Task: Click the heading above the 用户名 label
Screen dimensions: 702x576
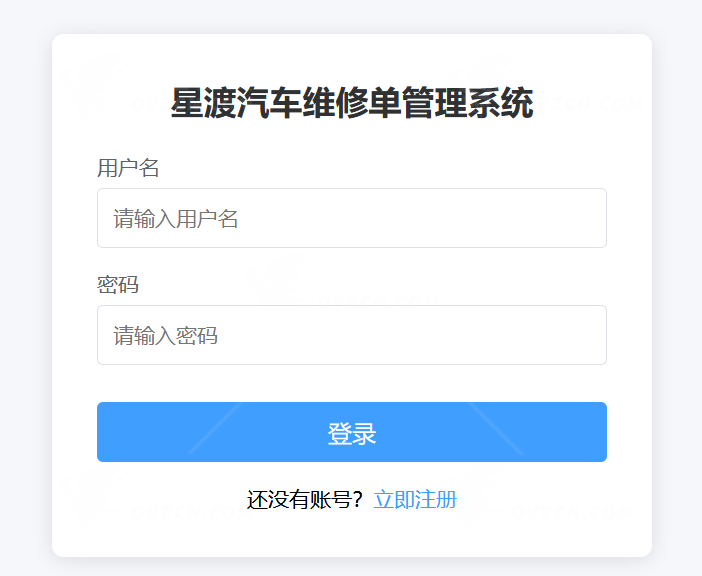Action: (351, 103)
